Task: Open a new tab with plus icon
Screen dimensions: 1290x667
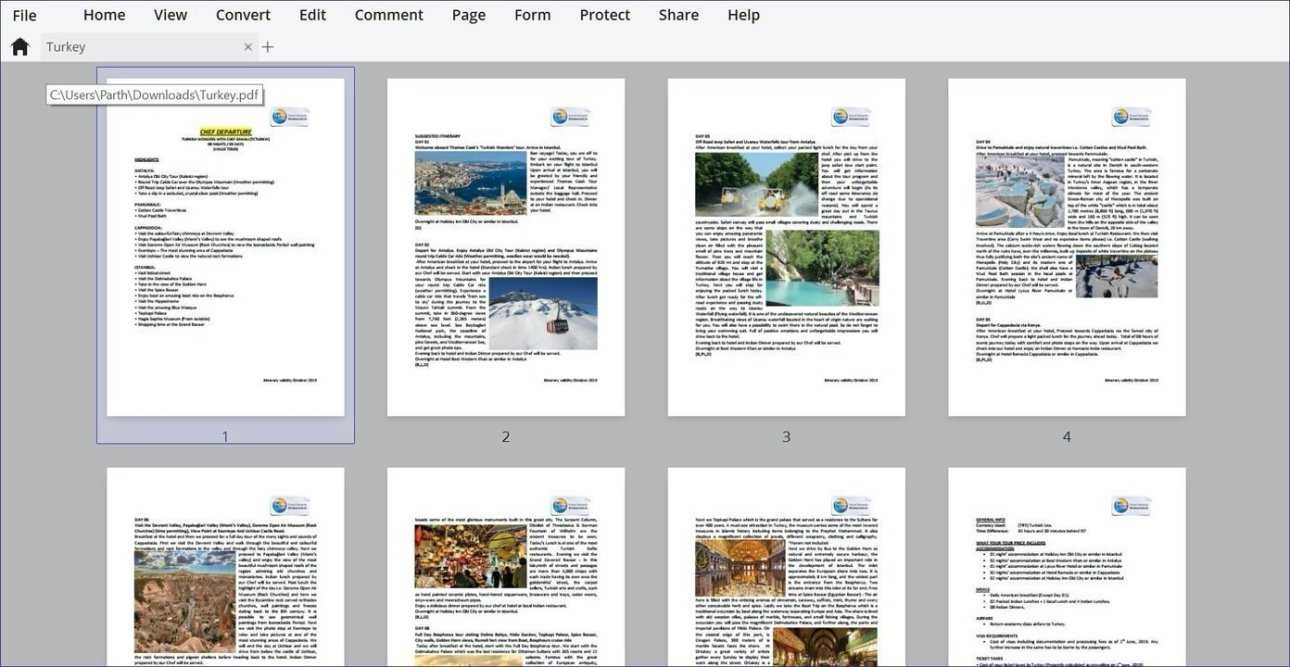Action: coord(268,47)
